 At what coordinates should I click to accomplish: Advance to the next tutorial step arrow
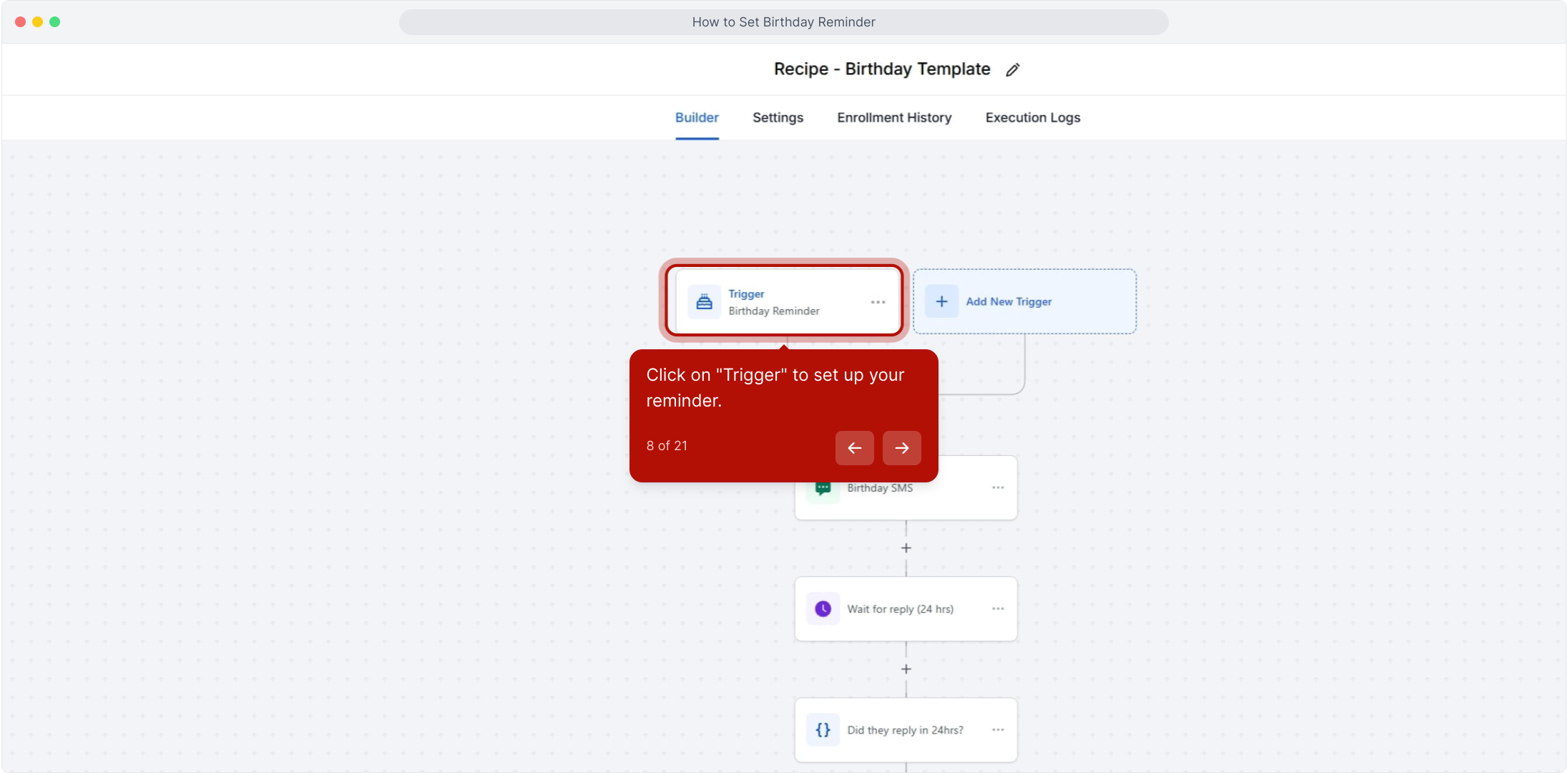(901, 448)
